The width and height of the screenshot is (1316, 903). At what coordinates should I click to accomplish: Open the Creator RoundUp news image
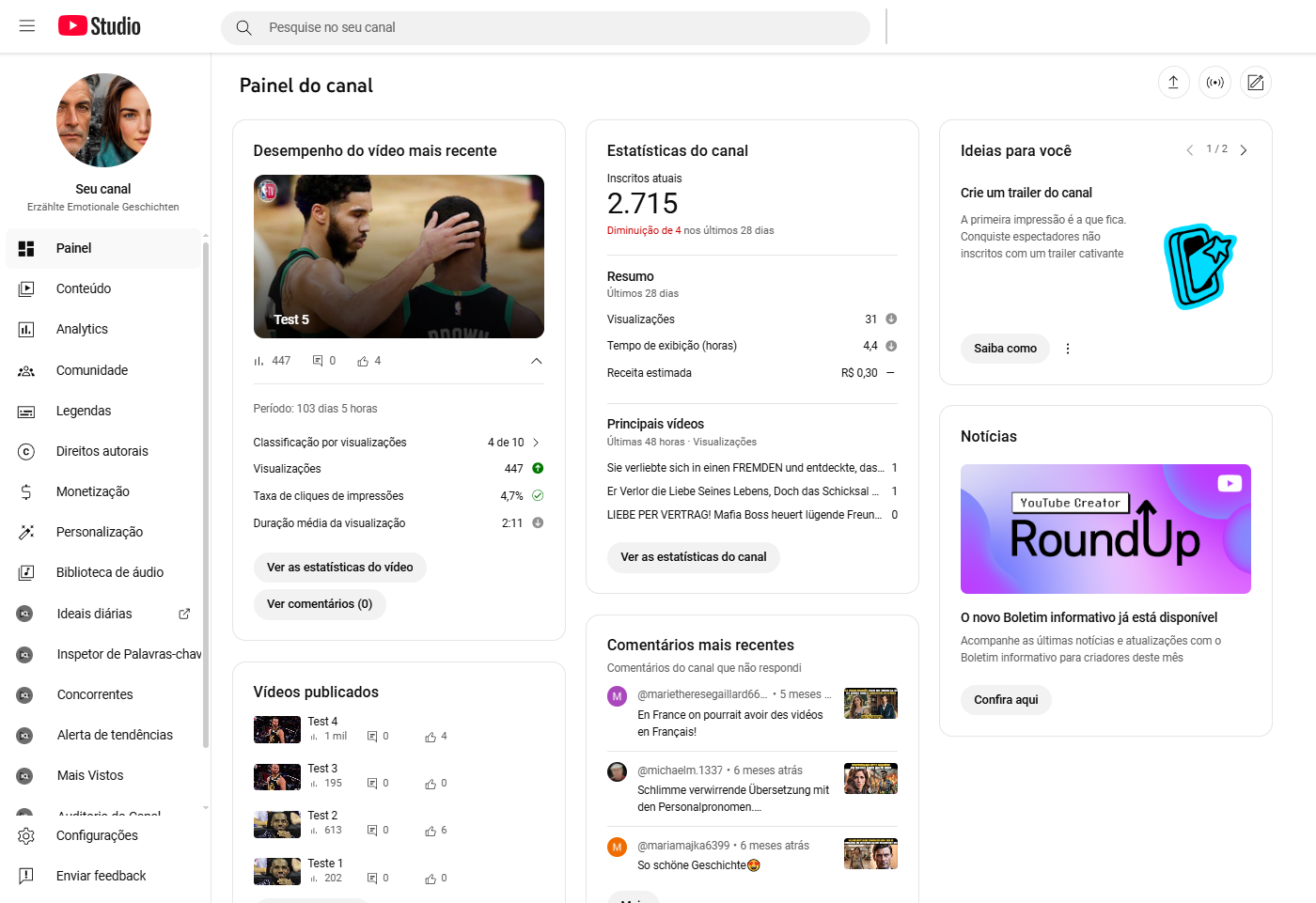tap(1105, 529)
